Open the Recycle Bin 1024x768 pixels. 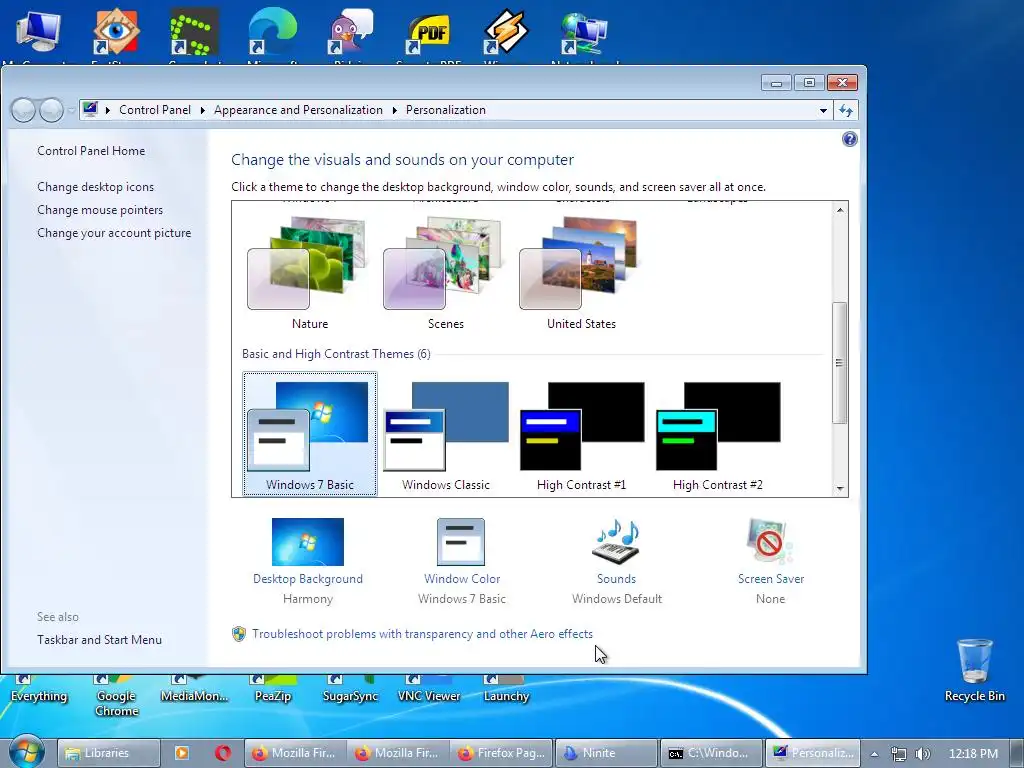(974, 670)
